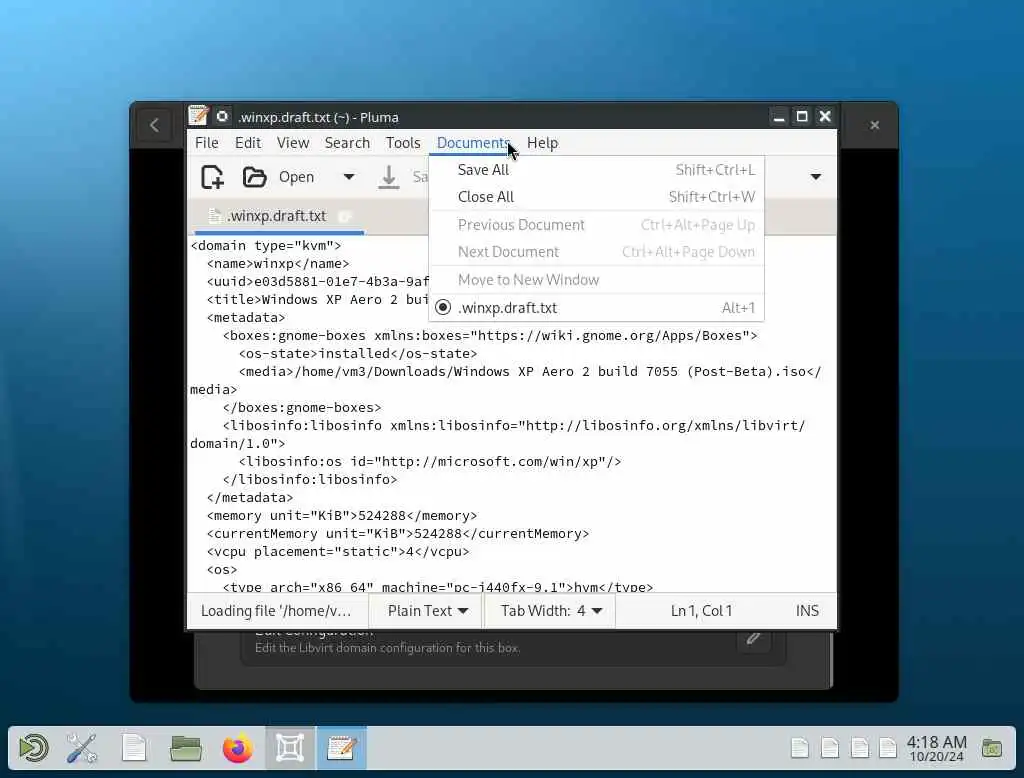1024x778 pixels.
Task: Click the </metadata> closing tag line
Action: [250, 498]
